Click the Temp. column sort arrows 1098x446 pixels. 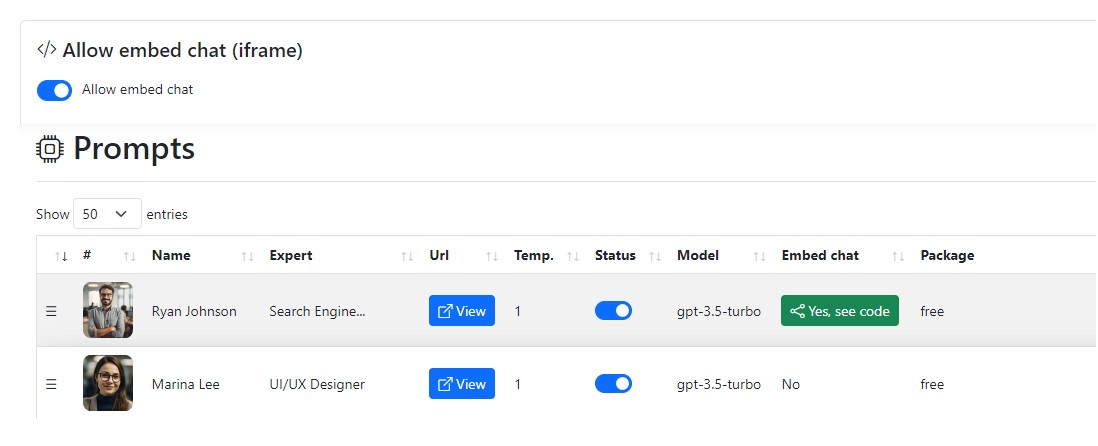pyautogui.click(x=573, y=256)
